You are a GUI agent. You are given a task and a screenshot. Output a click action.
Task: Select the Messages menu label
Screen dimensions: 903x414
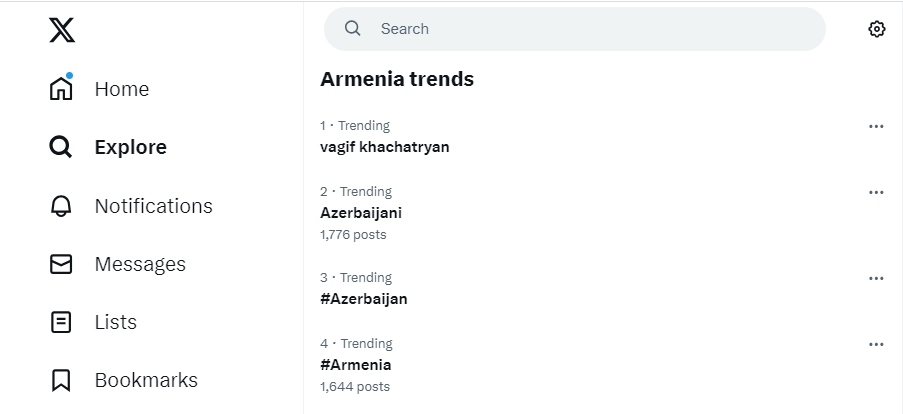140,264
